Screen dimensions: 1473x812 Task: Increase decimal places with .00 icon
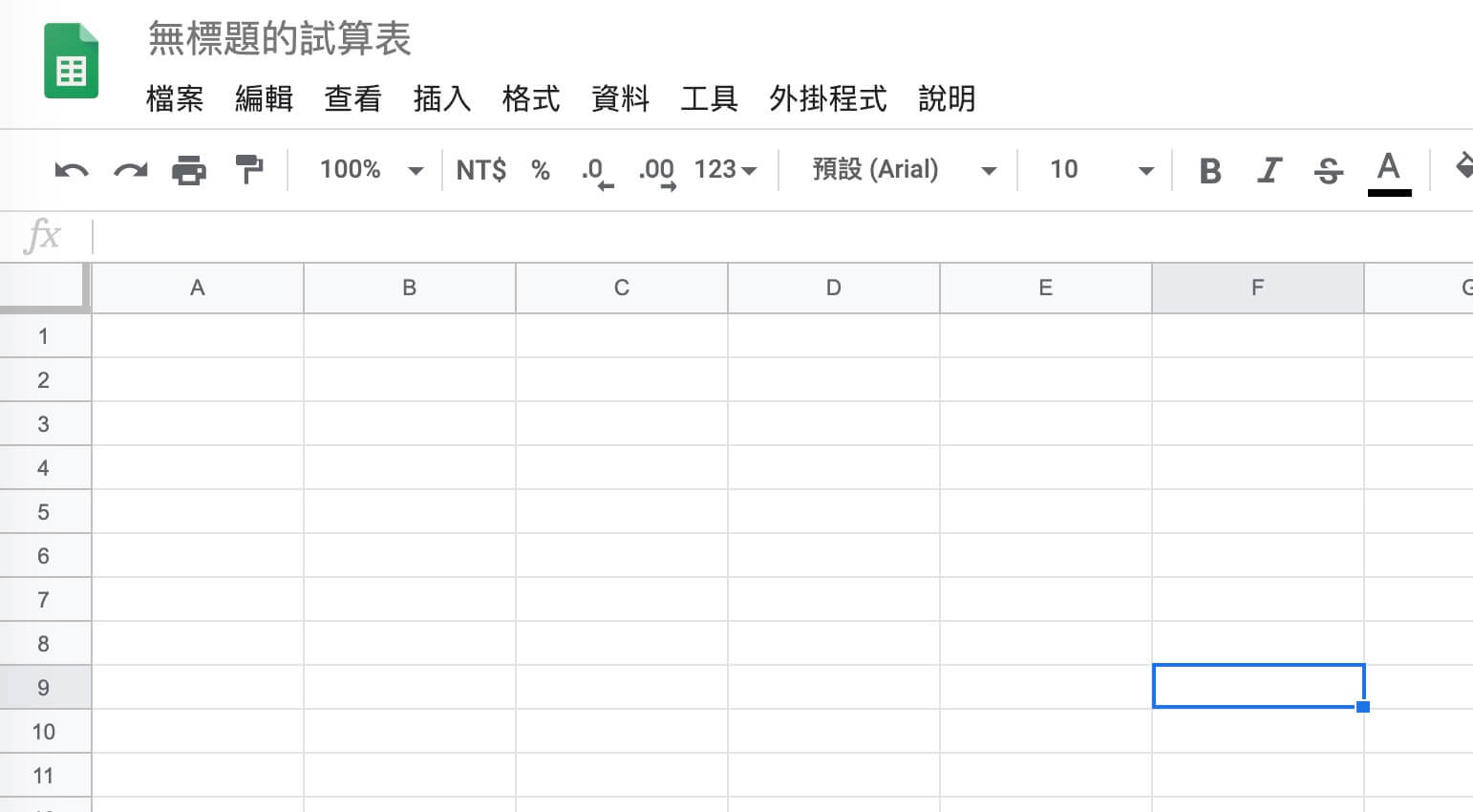coord(657,172)
